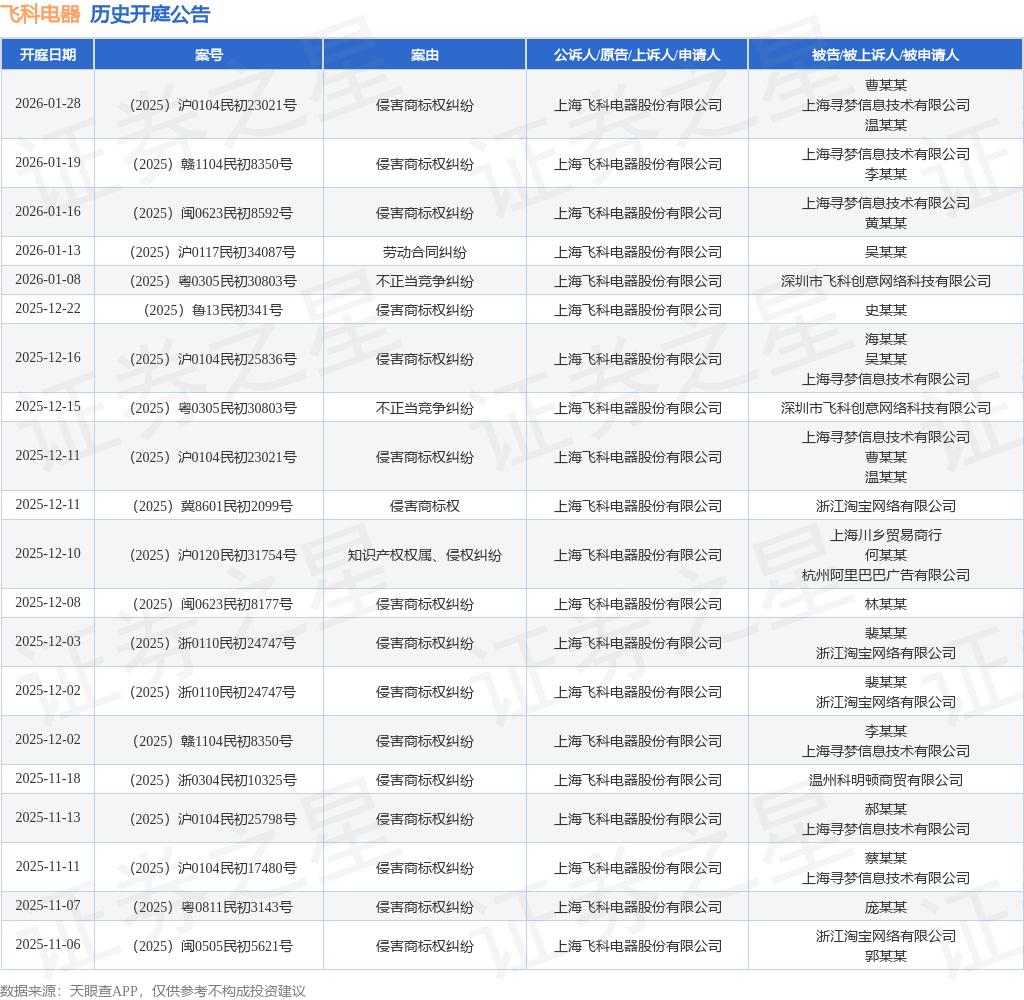The width and height of the screenshot is (1024, 1000).
Task: Click defendant 杭州阿里巴巴广告有限公司
Action: point(886,575)
